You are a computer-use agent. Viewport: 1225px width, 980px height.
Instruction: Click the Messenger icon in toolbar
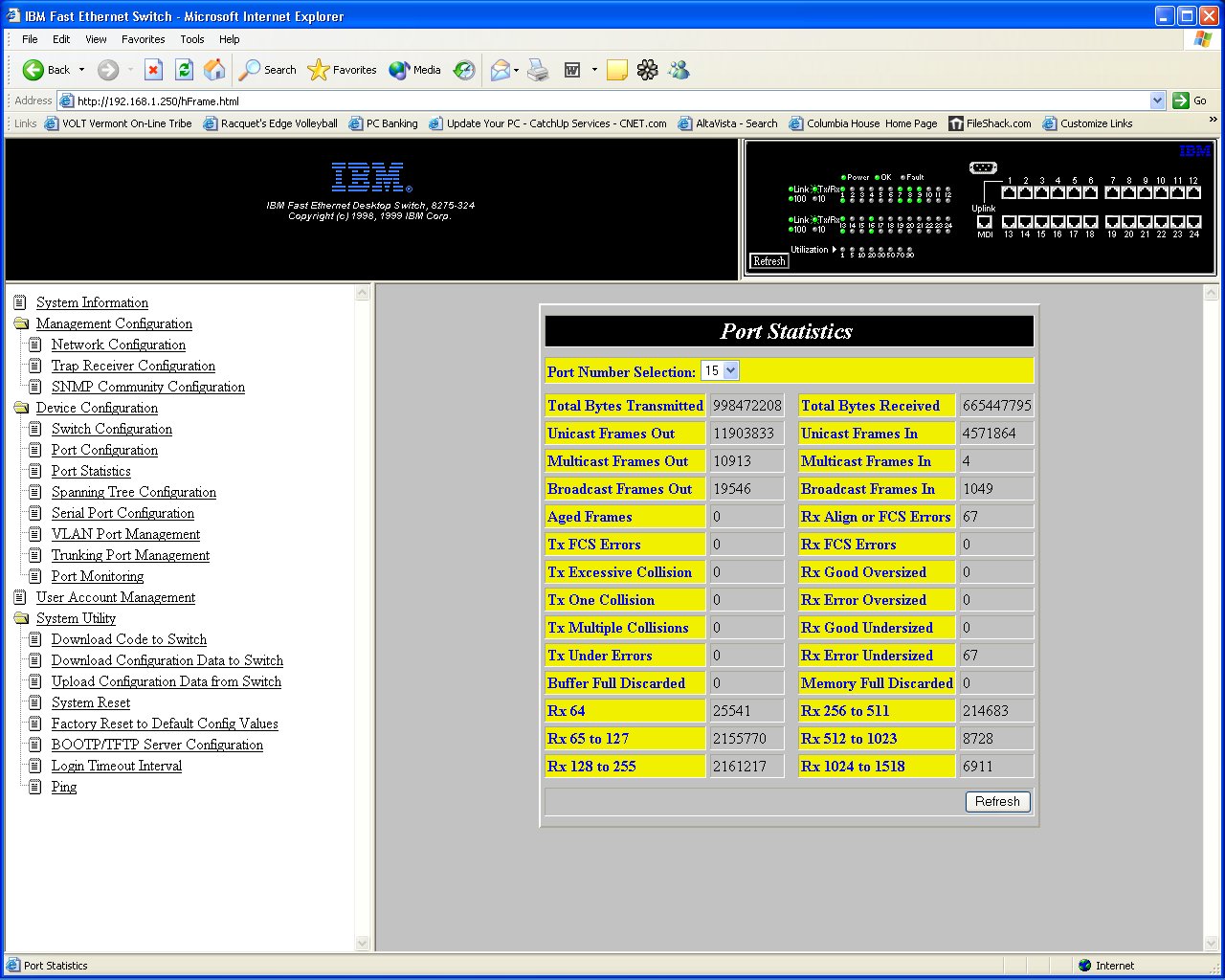679,70
